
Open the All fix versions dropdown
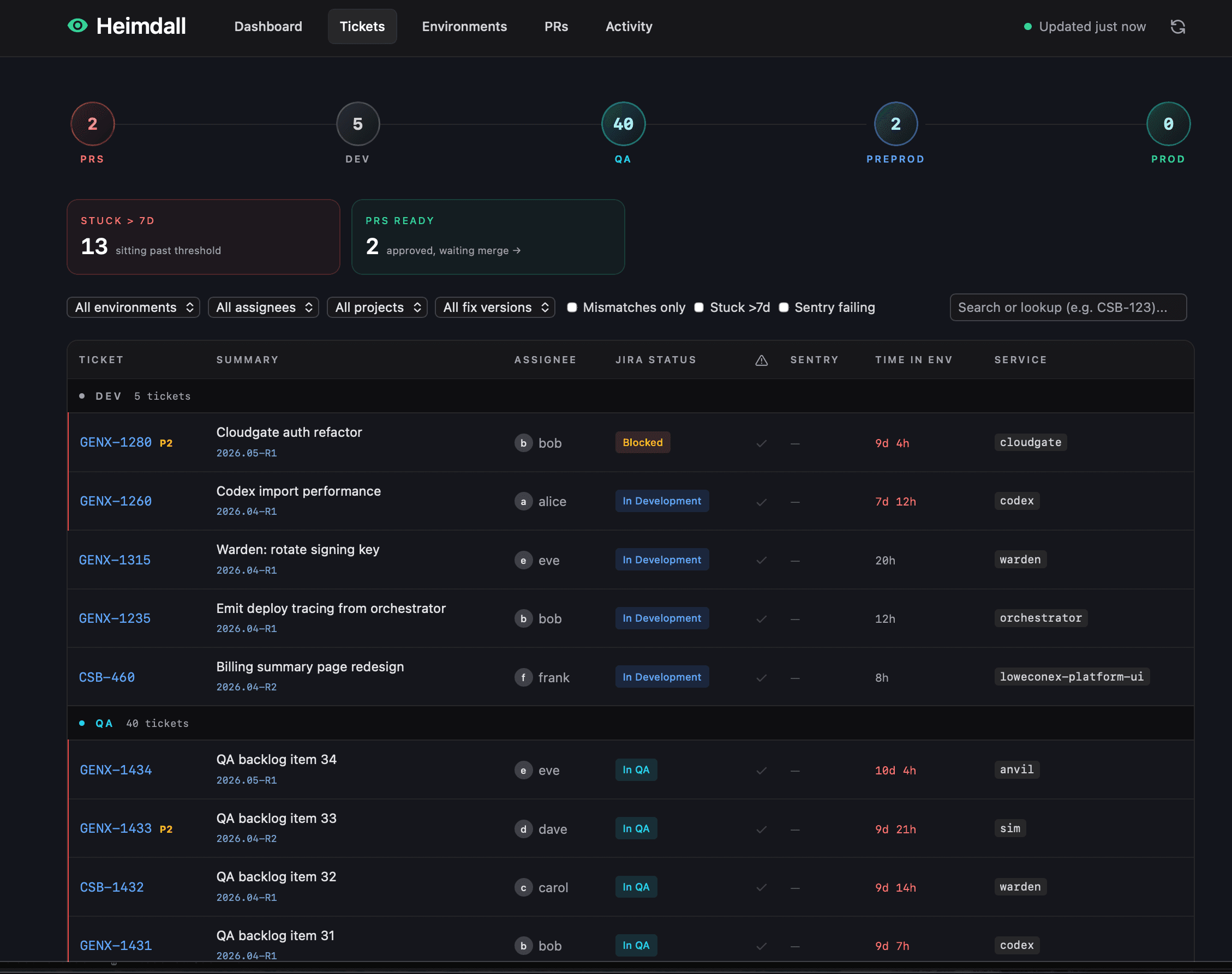coord(494,308)
